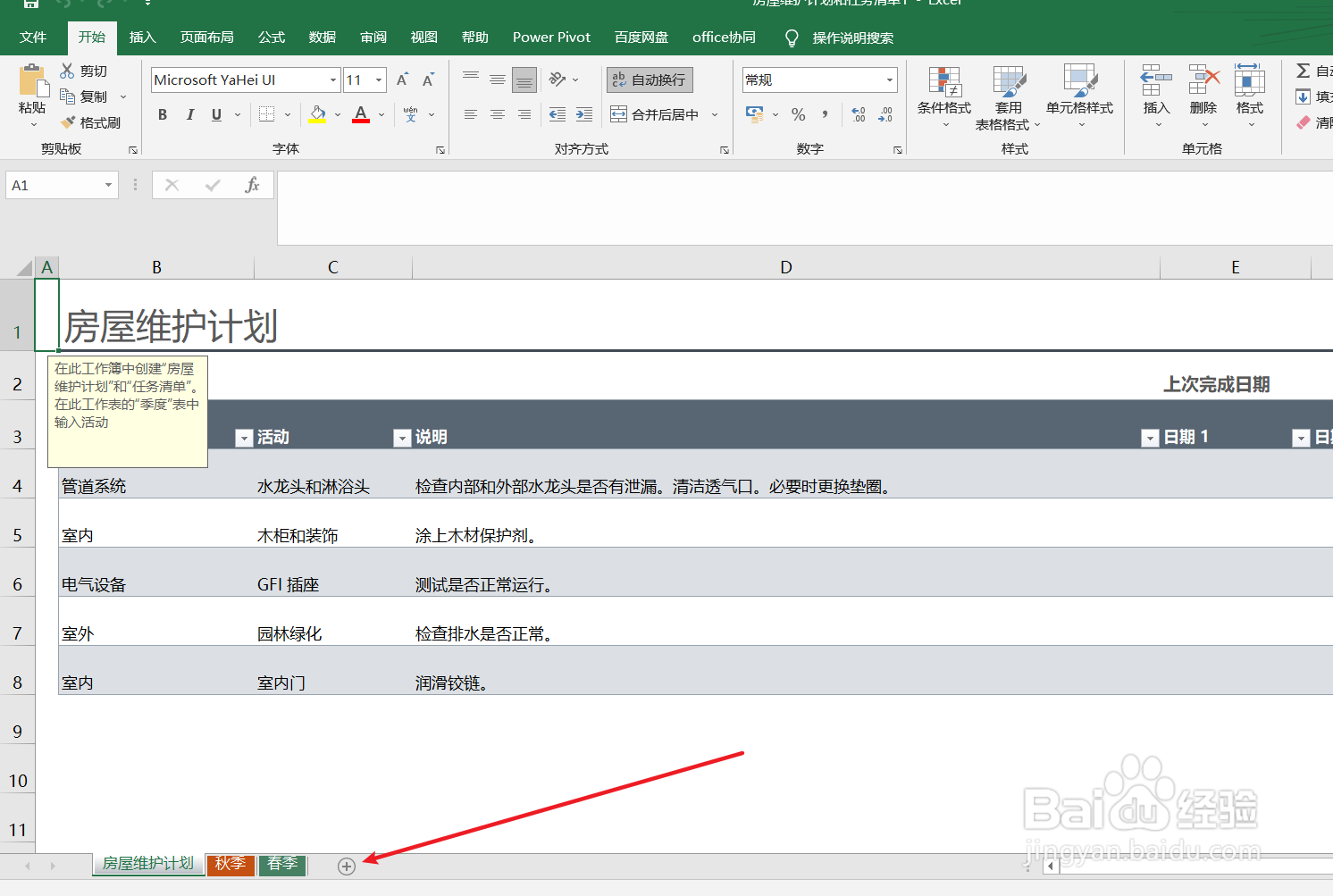Click the Borders icon
This screenshot has width=1333, height=896.
pyautogui.click(x=266, y=114)
